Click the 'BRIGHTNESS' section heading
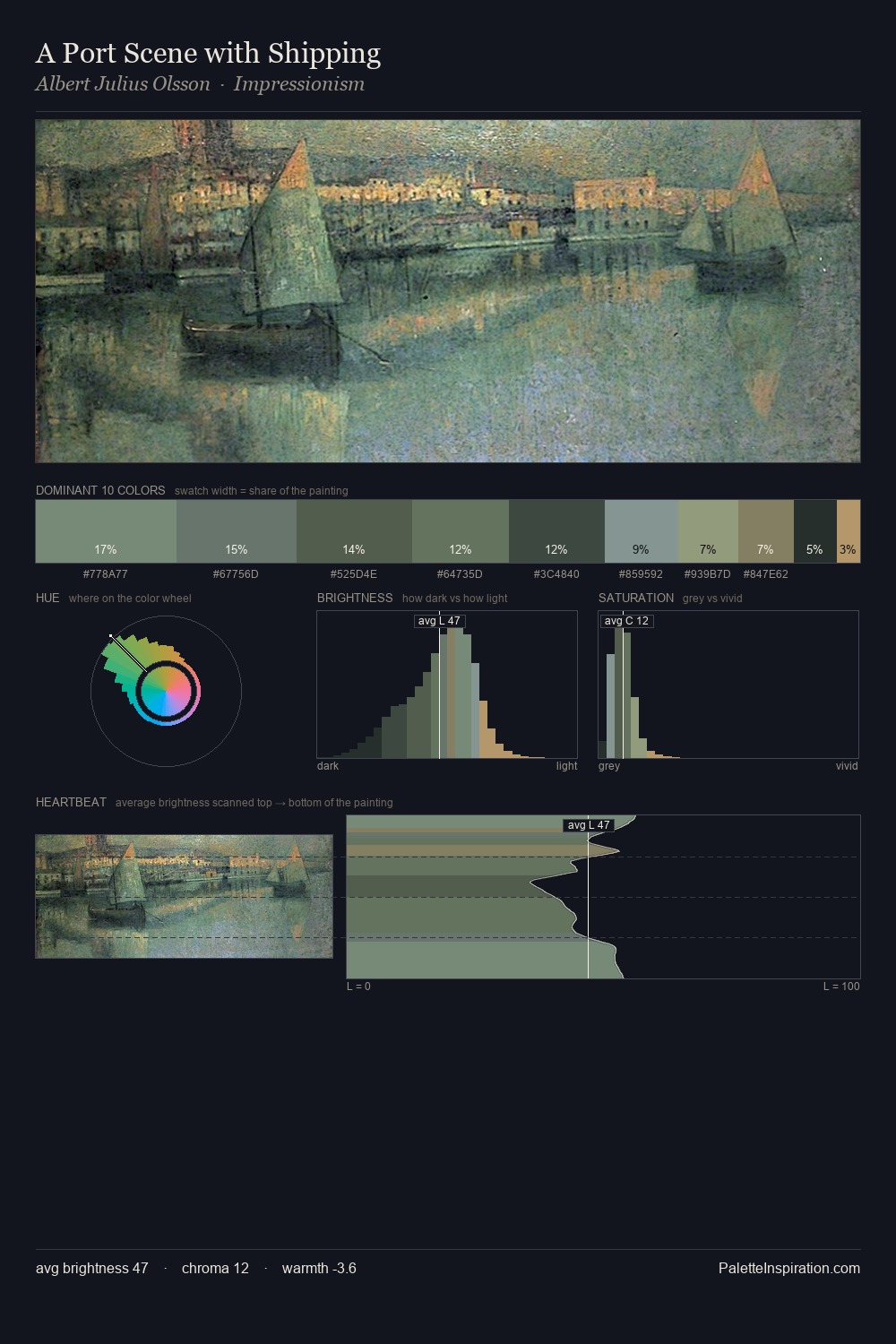Screen dimensions: 896x1344 coord(355,598)
